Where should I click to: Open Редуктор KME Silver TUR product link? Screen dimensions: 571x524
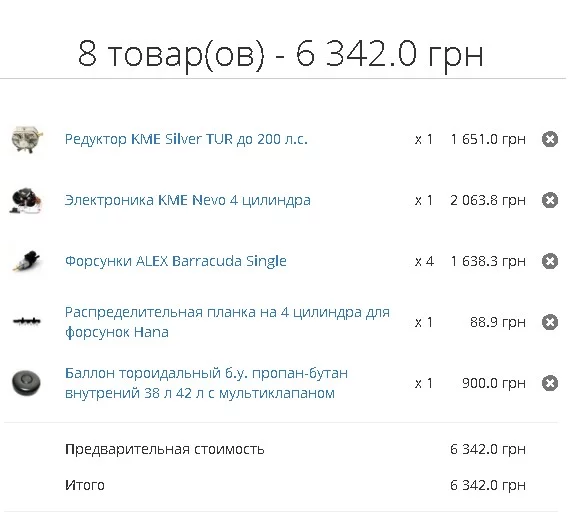pyautogui.click(x=186, y=139)
